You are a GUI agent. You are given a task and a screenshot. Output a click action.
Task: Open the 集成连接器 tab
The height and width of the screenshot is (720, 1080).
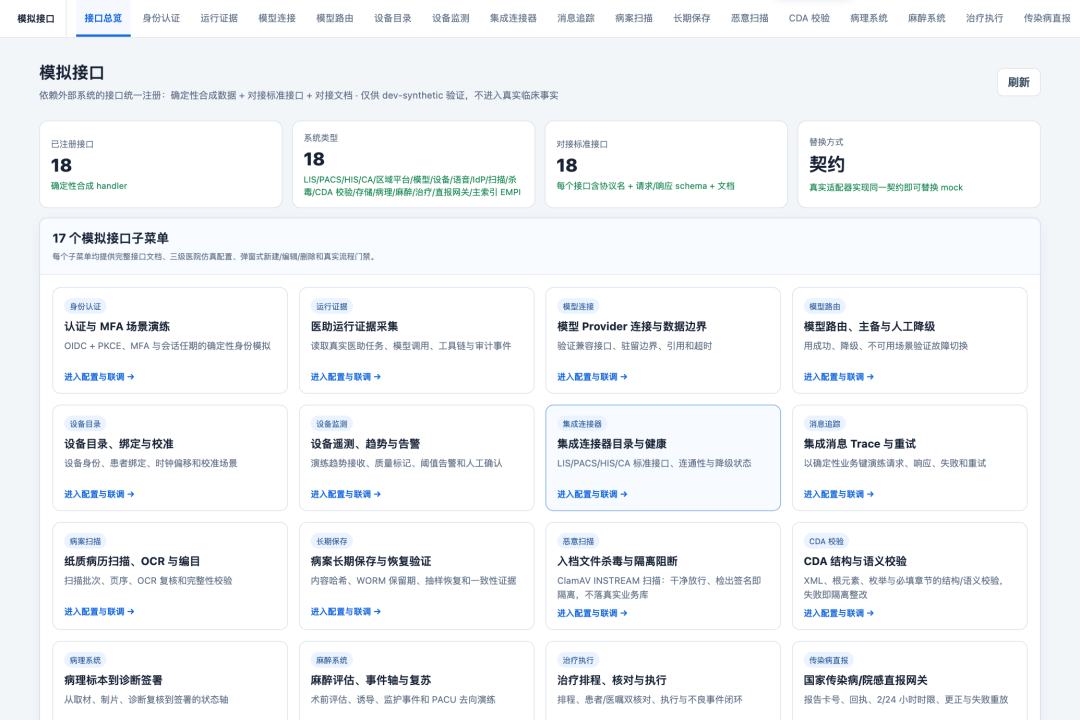[x=513, y=19]
